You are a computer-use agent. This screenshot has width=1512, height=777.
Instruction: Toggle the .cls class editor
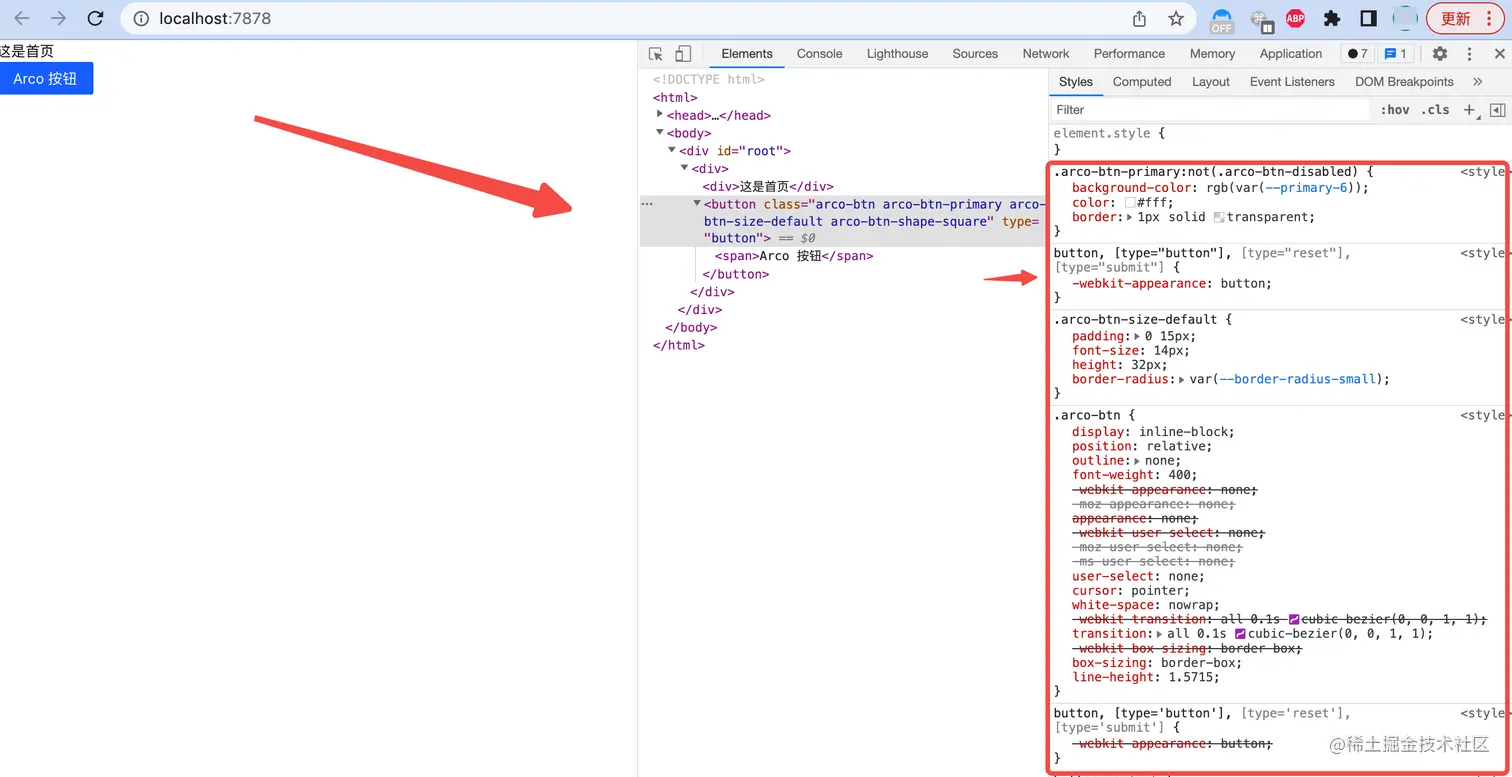[1435, 110]
